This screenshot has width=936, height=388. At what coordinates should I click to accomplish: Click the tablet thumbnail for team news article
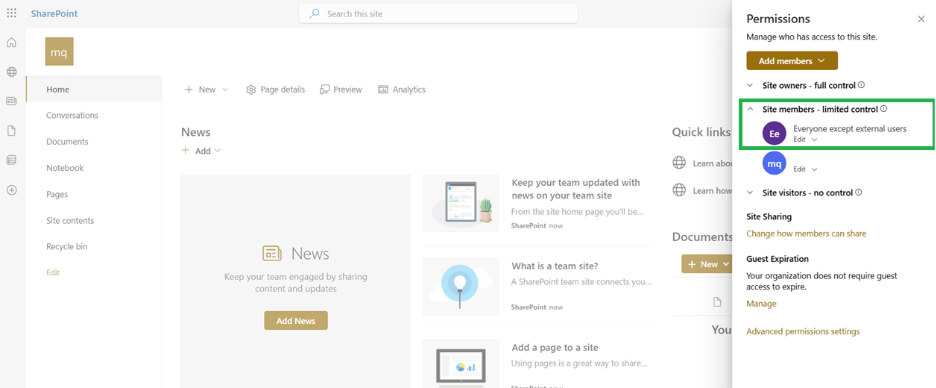[x=461, y=203]
